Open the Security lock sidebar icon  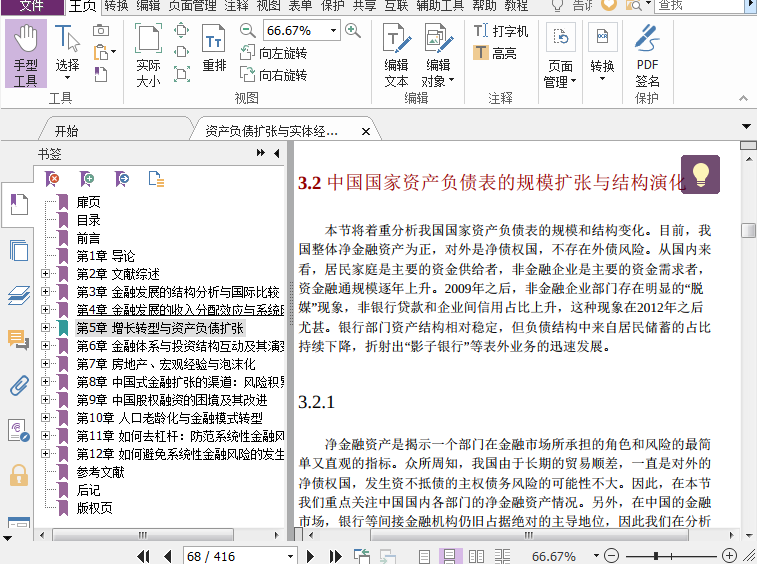click(x=19, y=475)
